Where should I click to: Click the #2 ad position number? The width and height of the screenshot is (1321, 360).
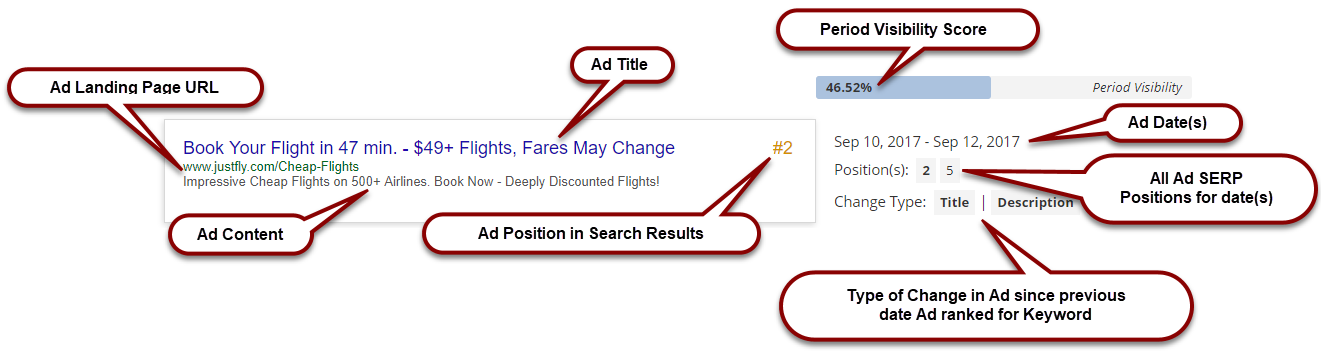click(x=782, y=148)
